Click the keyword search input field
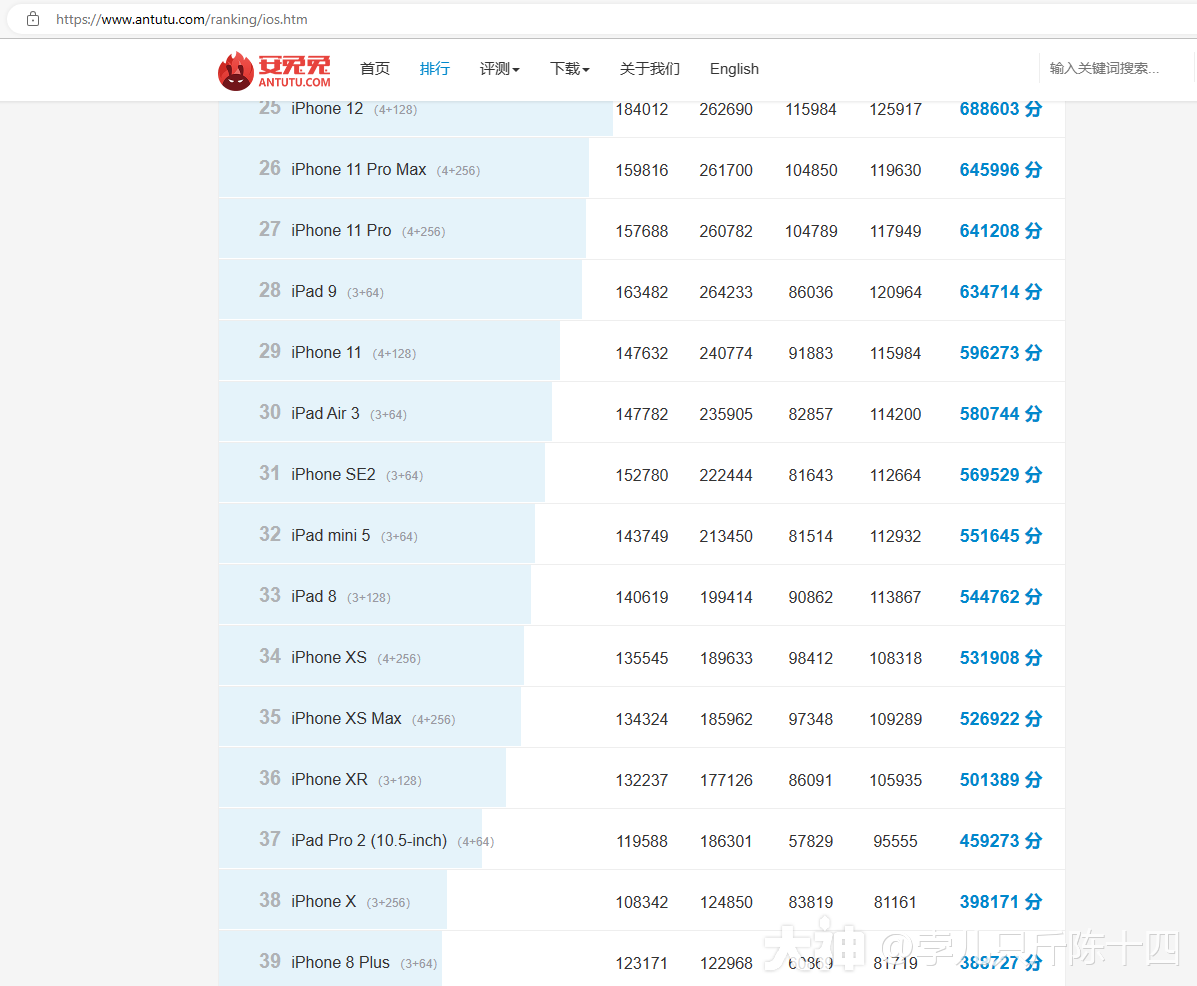 (x=1115, y=69)
